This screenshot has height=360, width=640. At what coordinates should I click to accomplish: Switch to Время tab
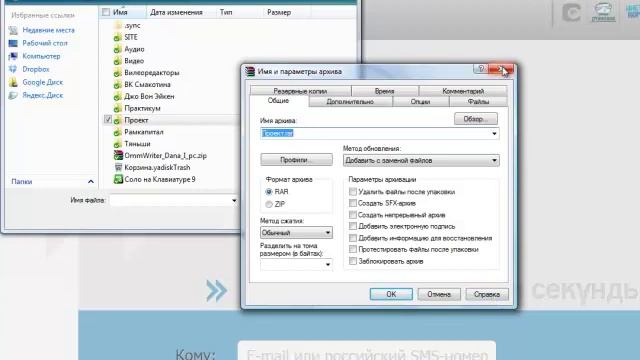(384, 91)
